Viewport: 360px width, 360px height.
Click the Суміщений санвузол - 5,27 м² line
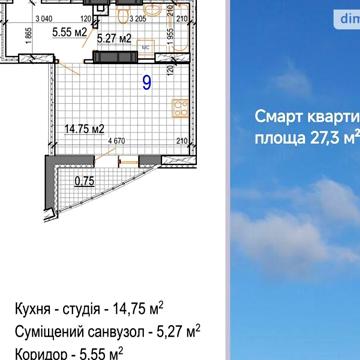[x=108, y=331]
